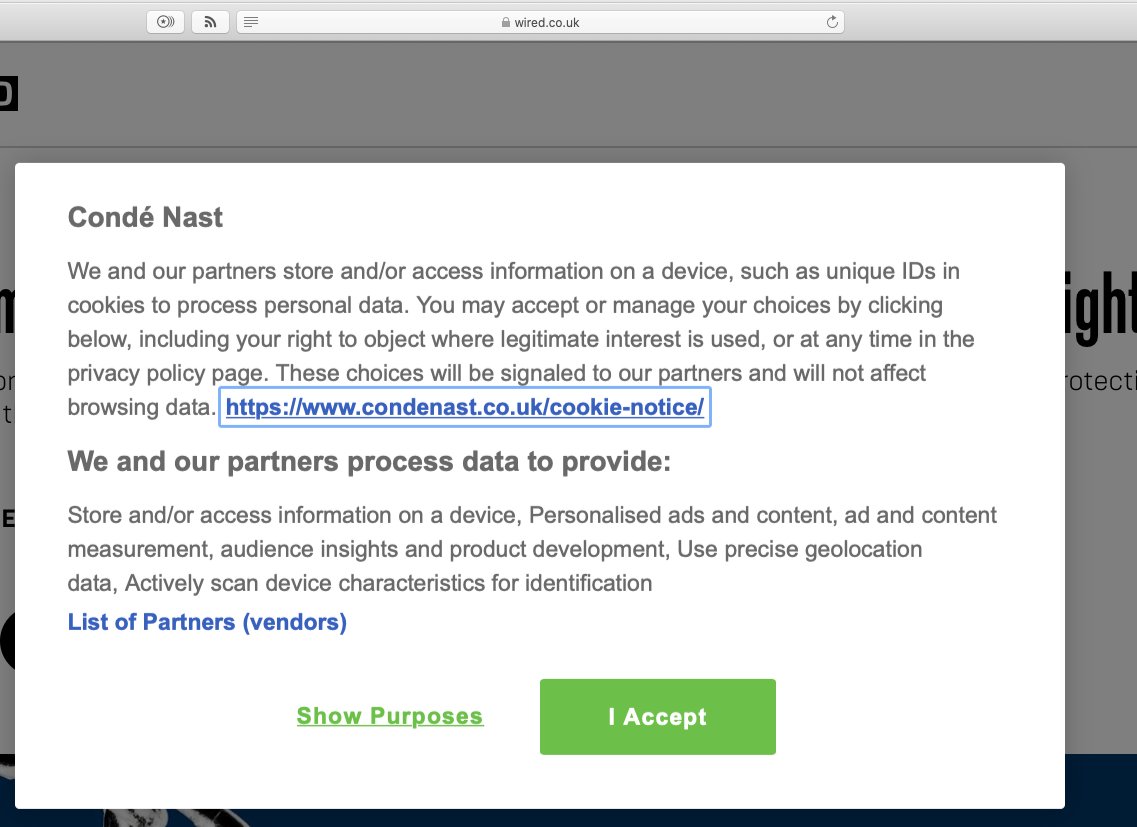Reload the wired.co.uk page
The width and height of the screenshot is (1137, 827).
coord(831,21)
